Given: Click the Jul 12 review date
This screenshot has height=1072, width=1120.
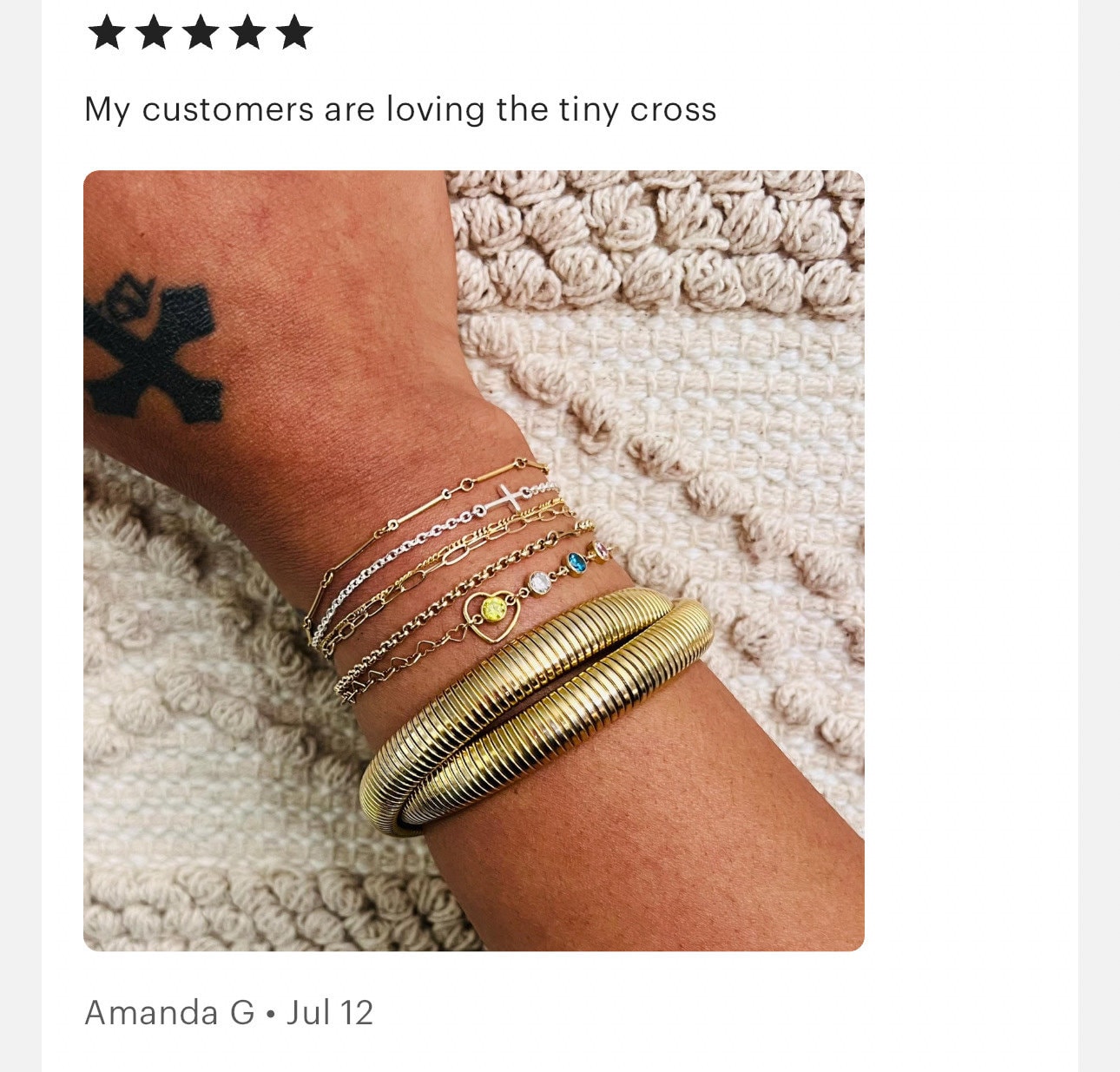Looking at the screenshot, I should (330, 1013).
